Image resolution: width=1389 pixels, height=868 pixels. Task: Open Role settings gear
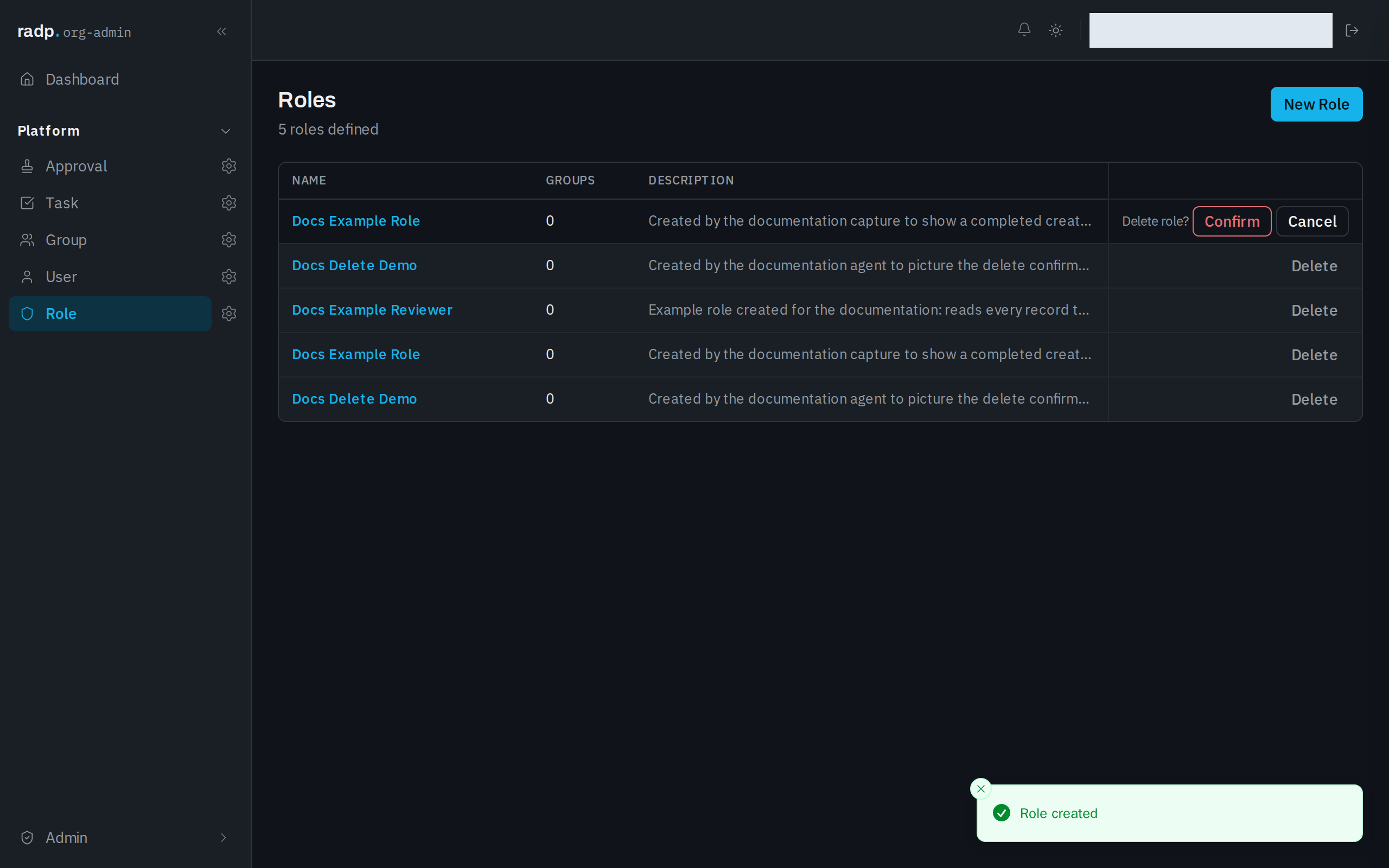[229, 314]
